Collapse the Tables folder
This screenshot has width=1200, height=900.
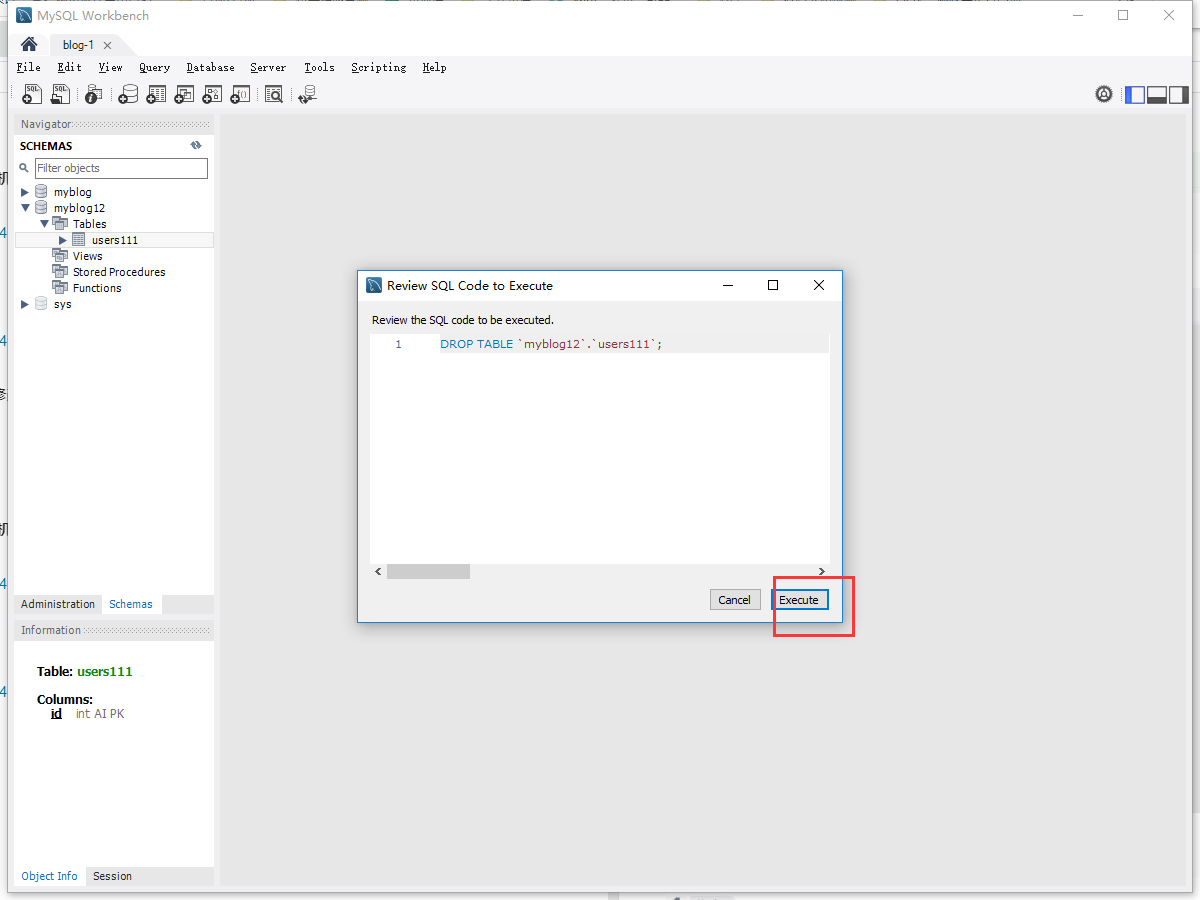pyautogui.click(x=45, y=223)
